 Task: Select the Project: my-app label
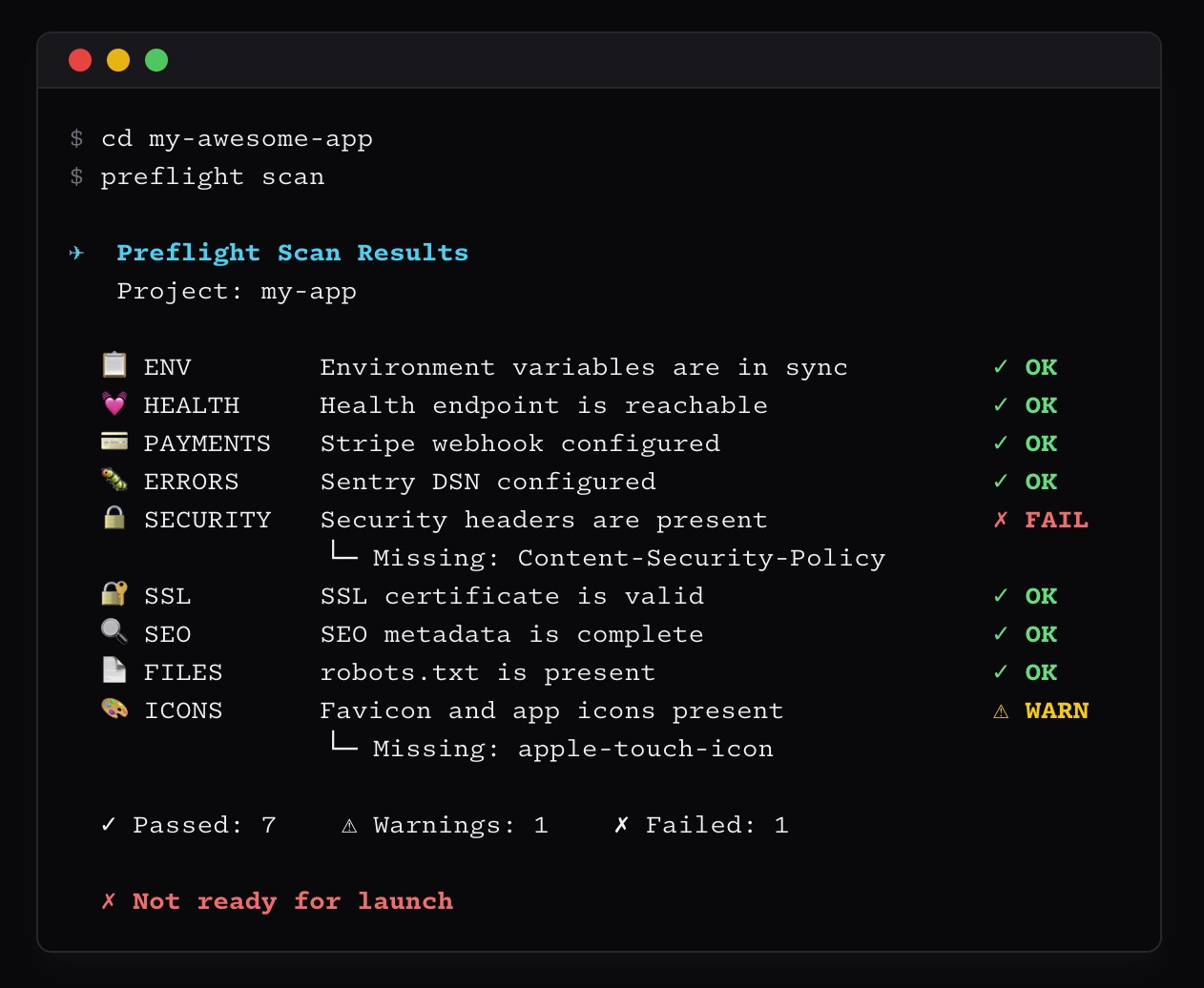pyautogui.click(x=236, y=291)
